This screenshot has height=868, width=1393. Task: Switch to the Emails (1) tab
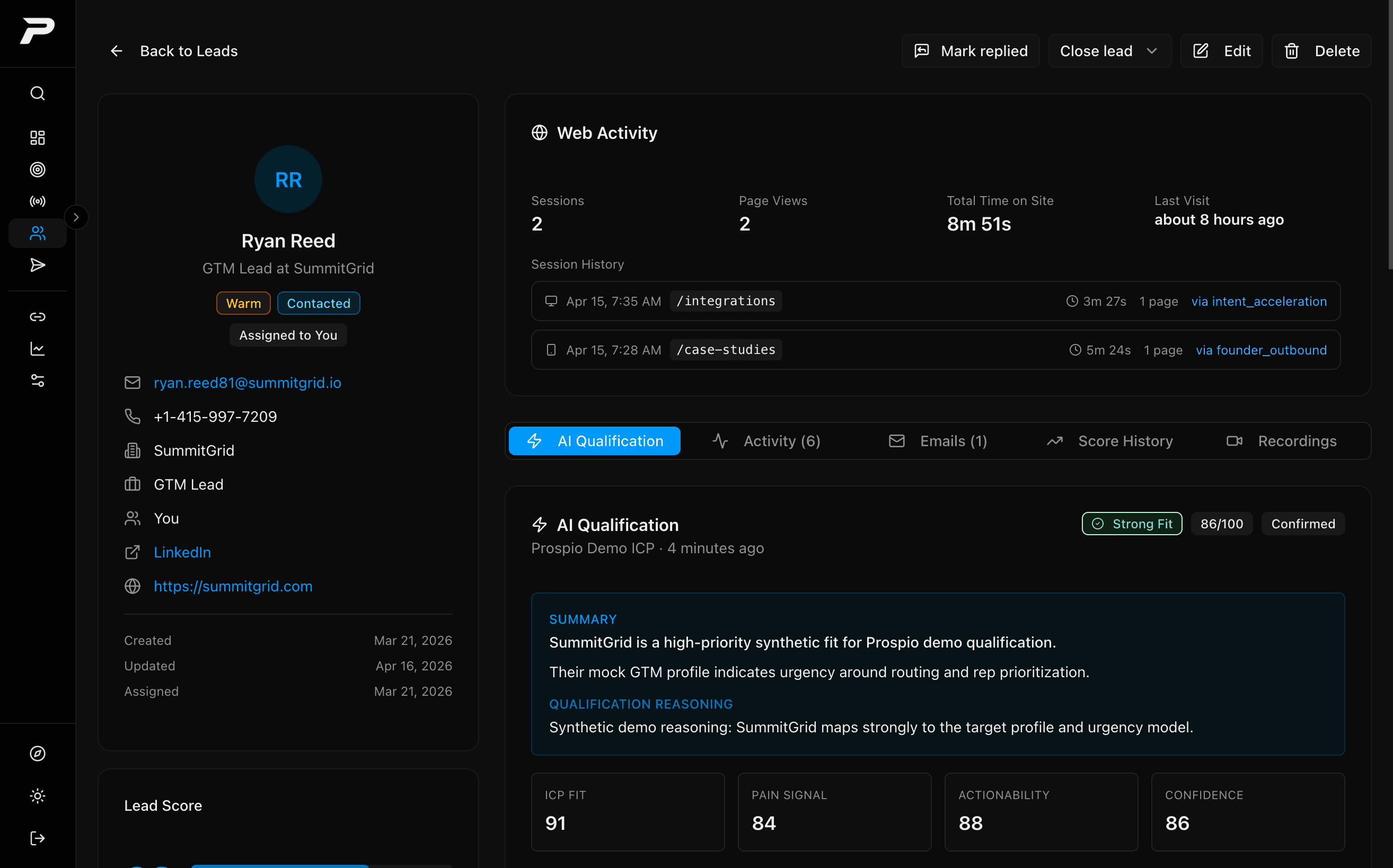click(x=938, y=441)
